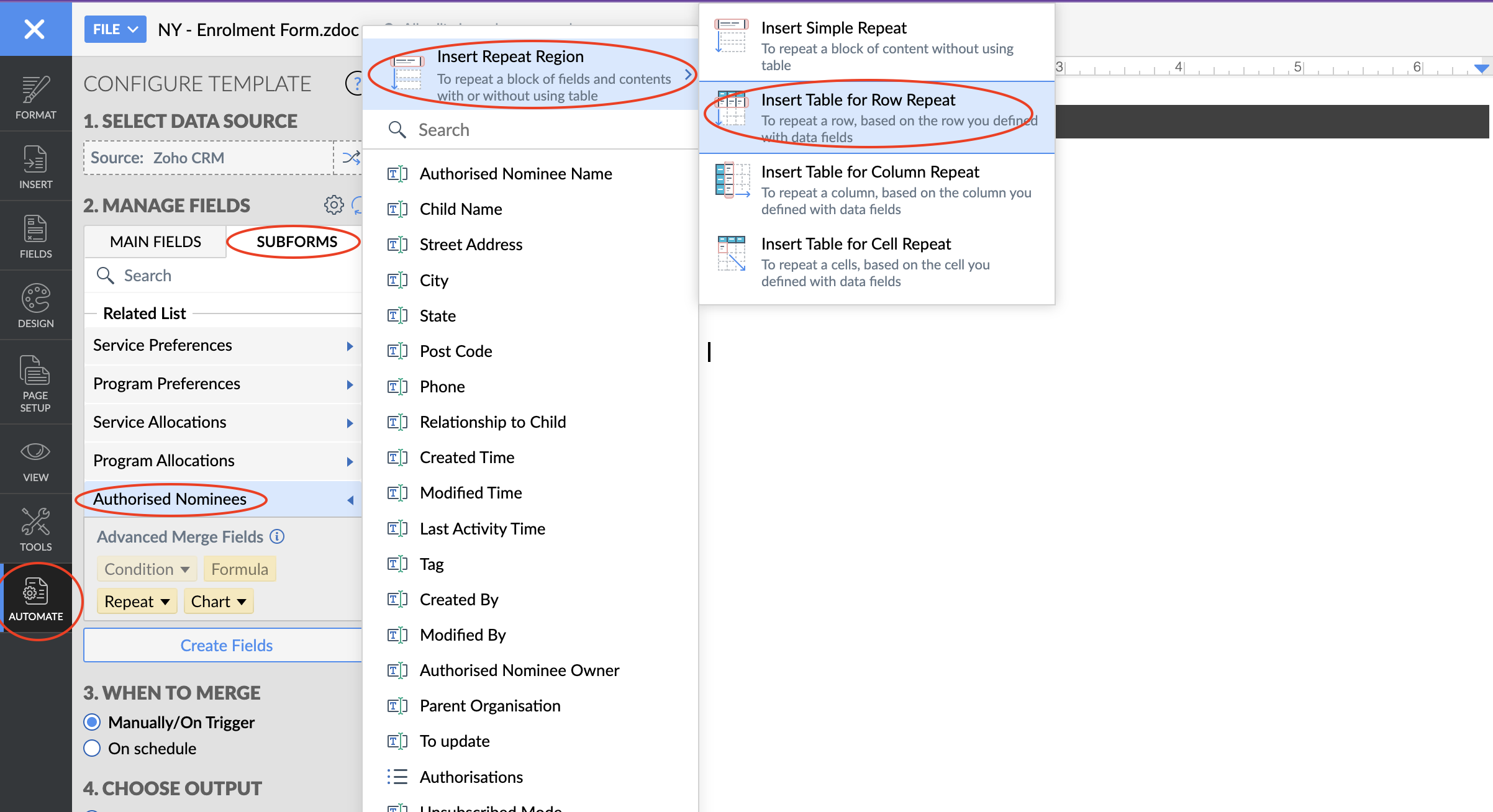Select the On schedule radio option
This screenshot has height=812, width=1493.
tap(92, 748)
